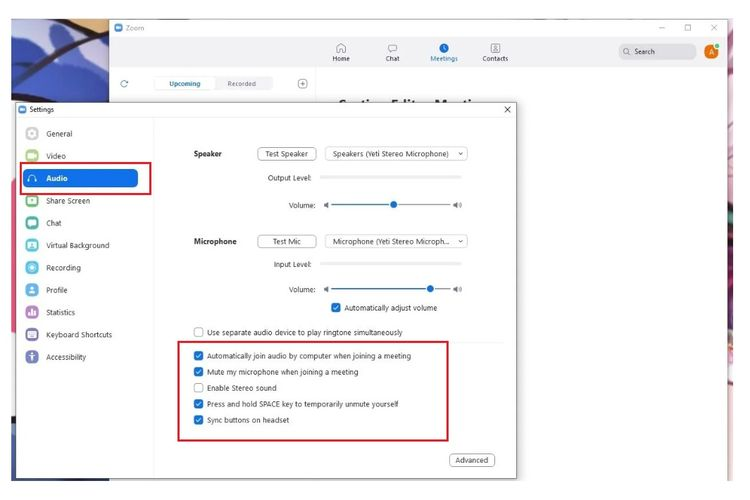Viewport: 750px width, 500px height.
Task: Click the orange profile avatar
Action: click(x=711, y=51)
